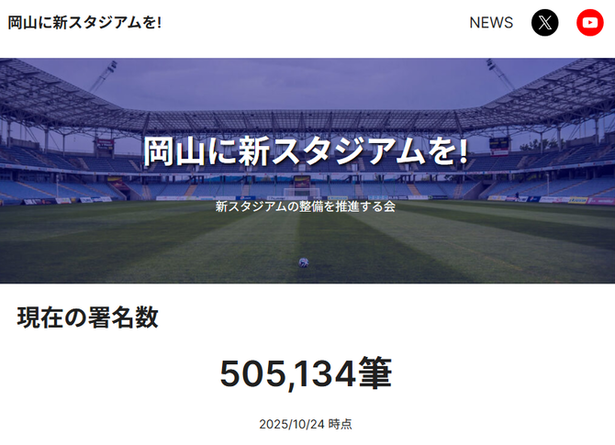The height and width of the screenshot is (445, 615).
Task: Click the right scoreboard in the stadium photo
Action: (x=499, y=143)
